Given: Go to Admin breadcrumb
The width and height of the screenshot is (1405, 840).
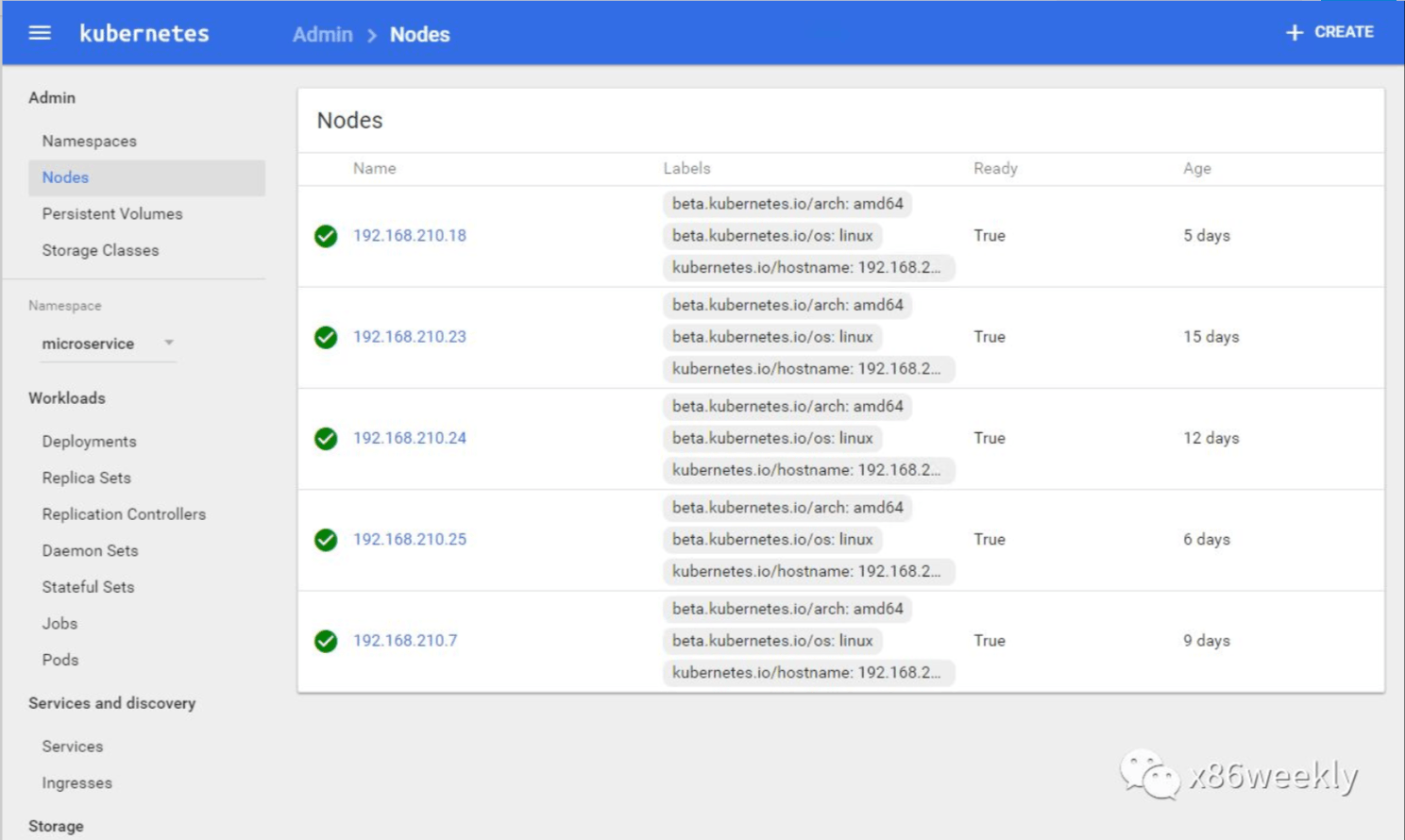Looking at the screenshot, I should [x=322, y=35].
